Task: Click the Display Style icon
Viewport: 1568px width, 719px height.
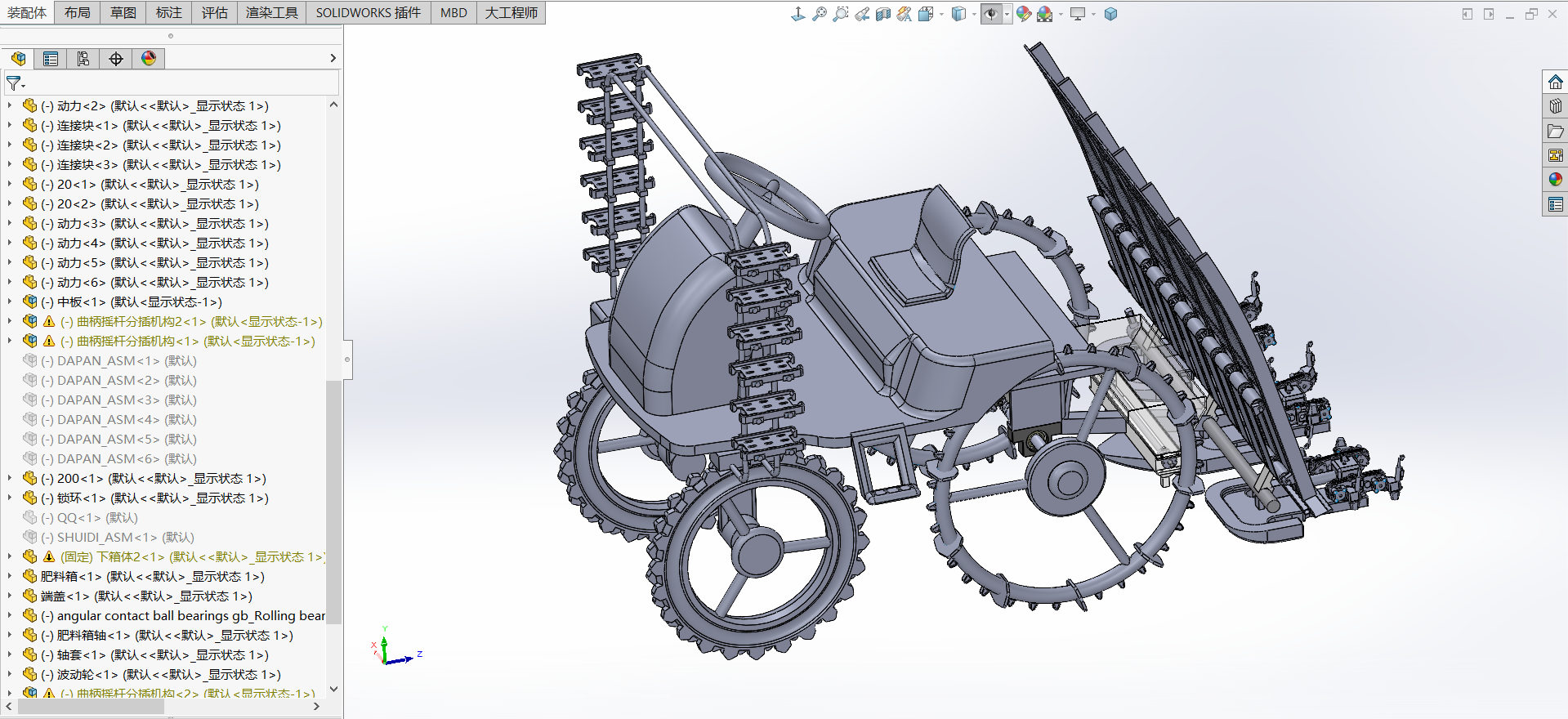Action: [958, 14]
